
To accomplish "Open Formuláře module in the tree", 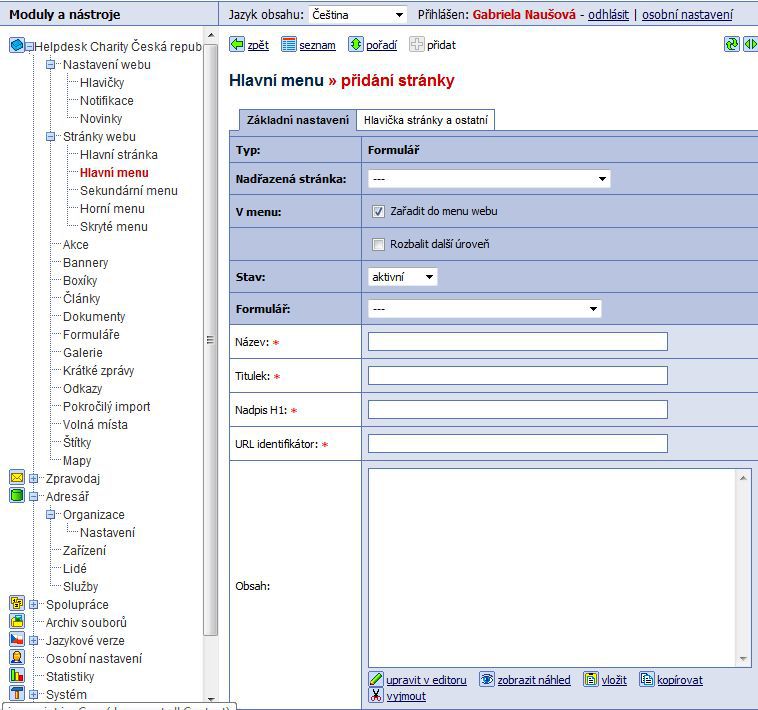I will coord(91,334).
